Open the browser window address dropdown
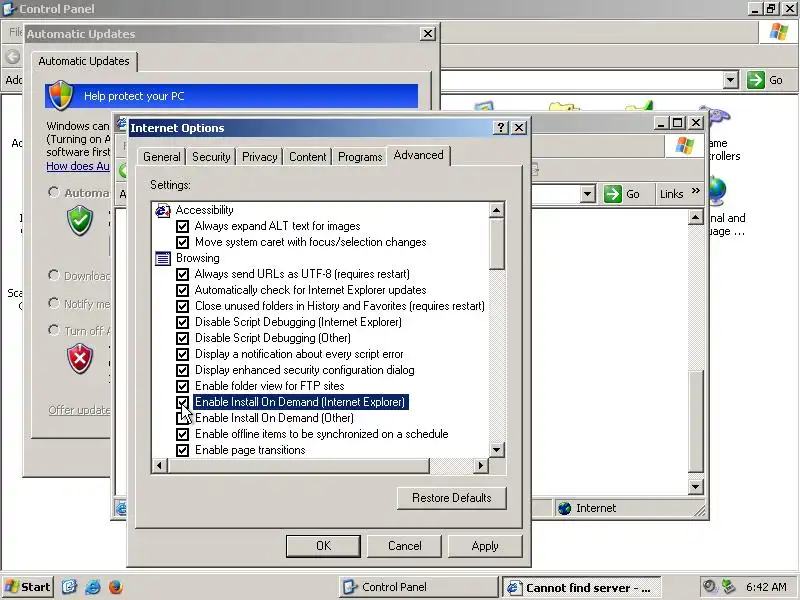Screen dimensions: 800x600 588,194
